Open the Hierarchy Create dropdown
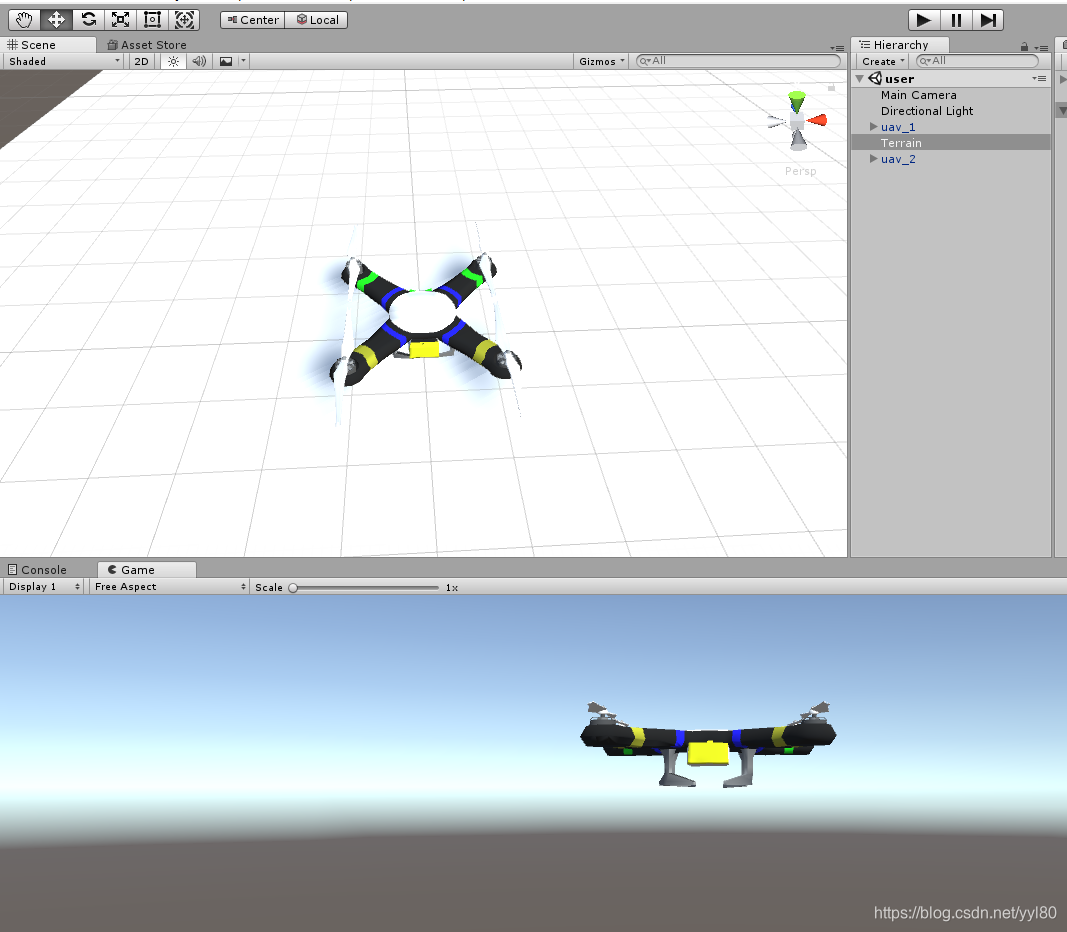Screen dimensions: 1067x932 coord(883,61)
